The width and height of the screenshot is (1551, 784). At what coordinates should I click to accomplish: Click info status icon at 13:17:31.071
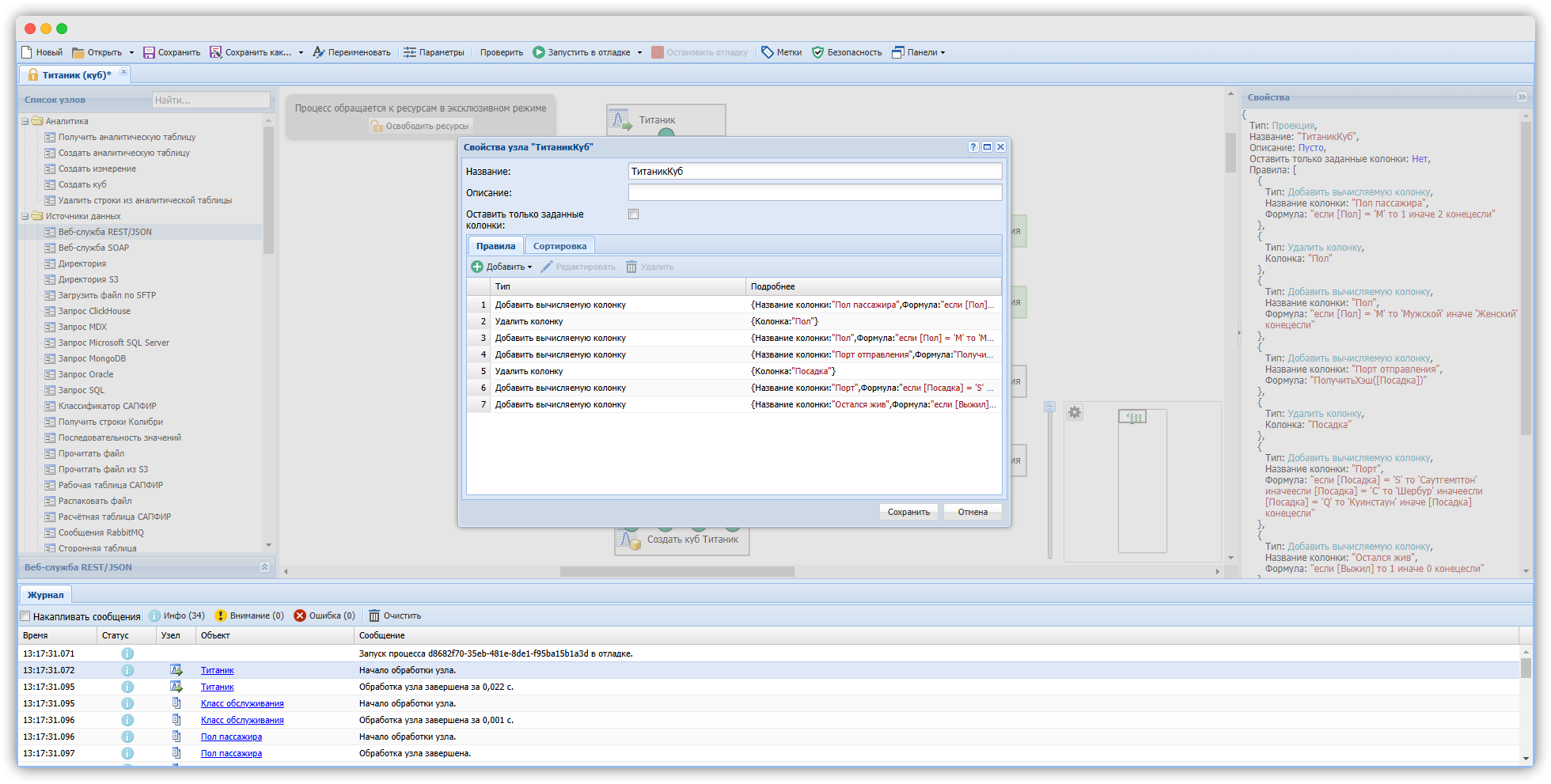[127, 653]
